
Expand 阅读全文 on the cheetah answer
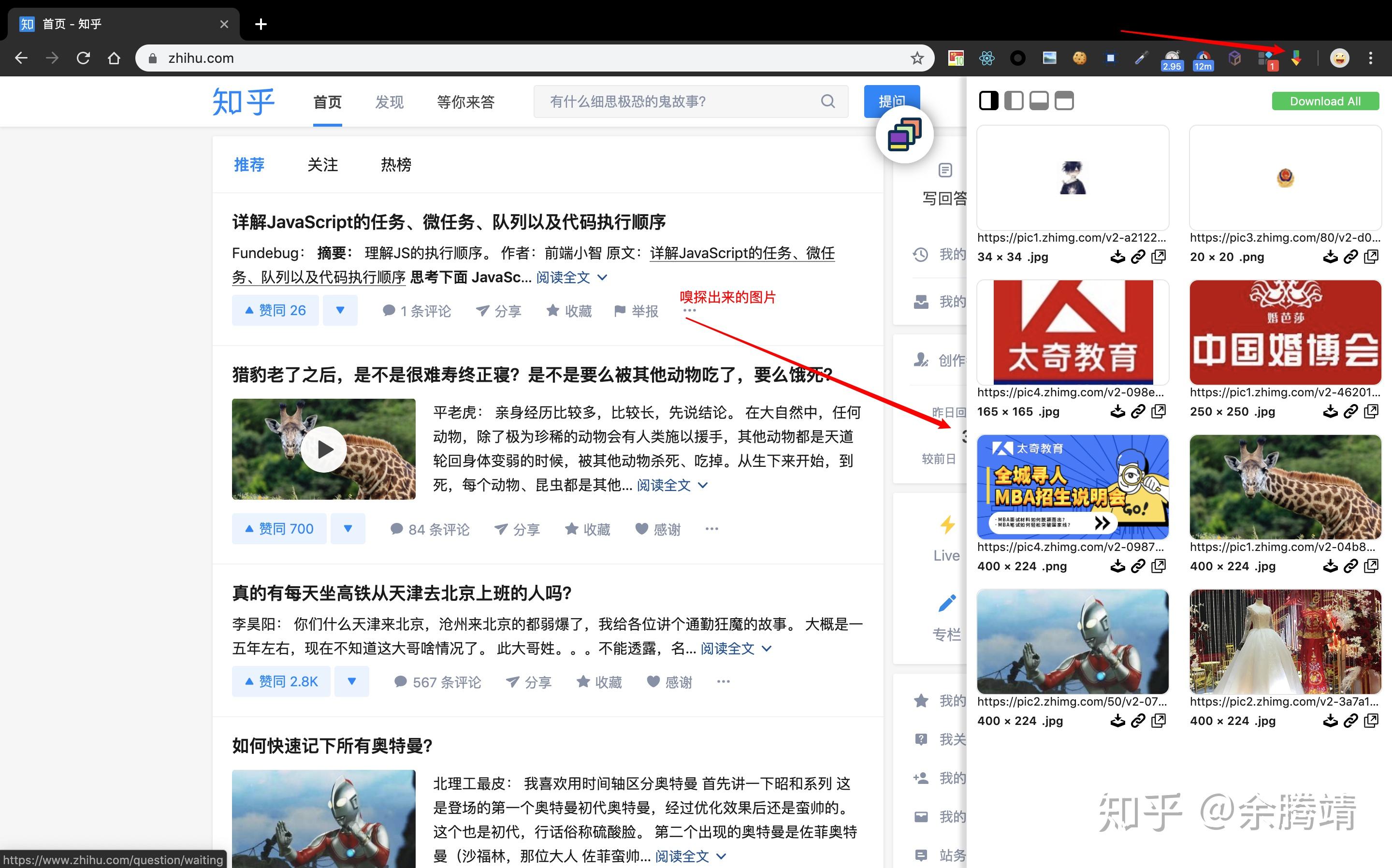click(672, 486)
